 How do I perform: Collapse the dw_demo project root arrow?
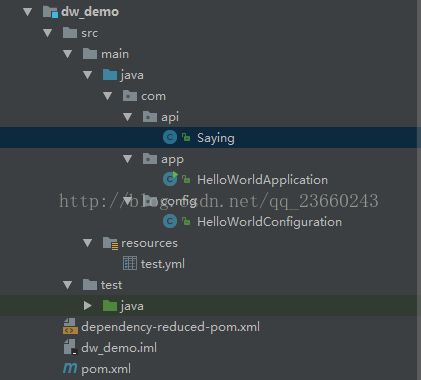click(27, 12)
